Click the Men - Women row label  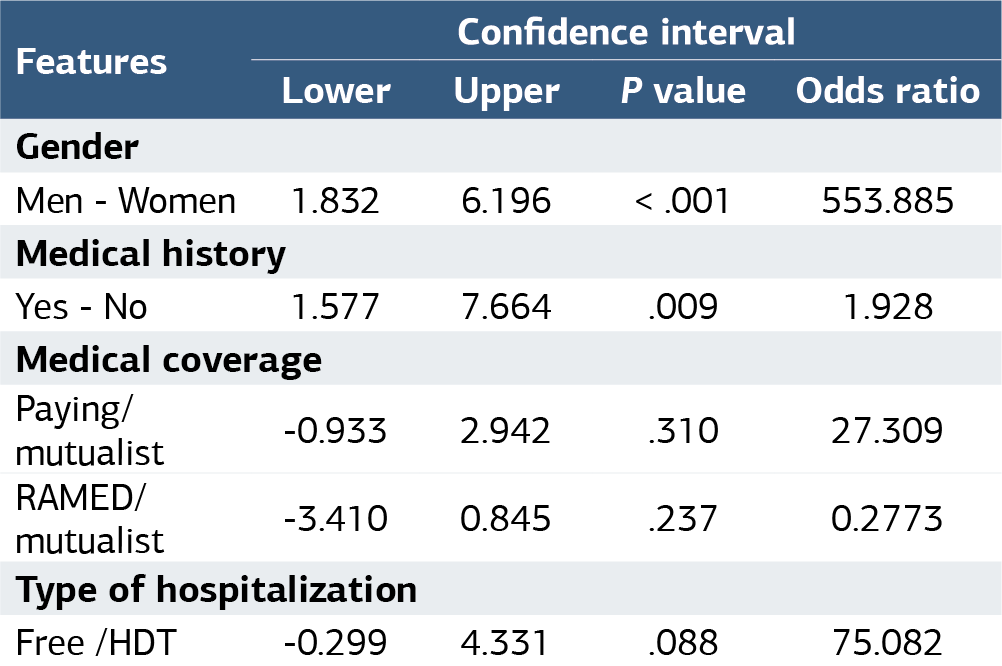point(126,201)
